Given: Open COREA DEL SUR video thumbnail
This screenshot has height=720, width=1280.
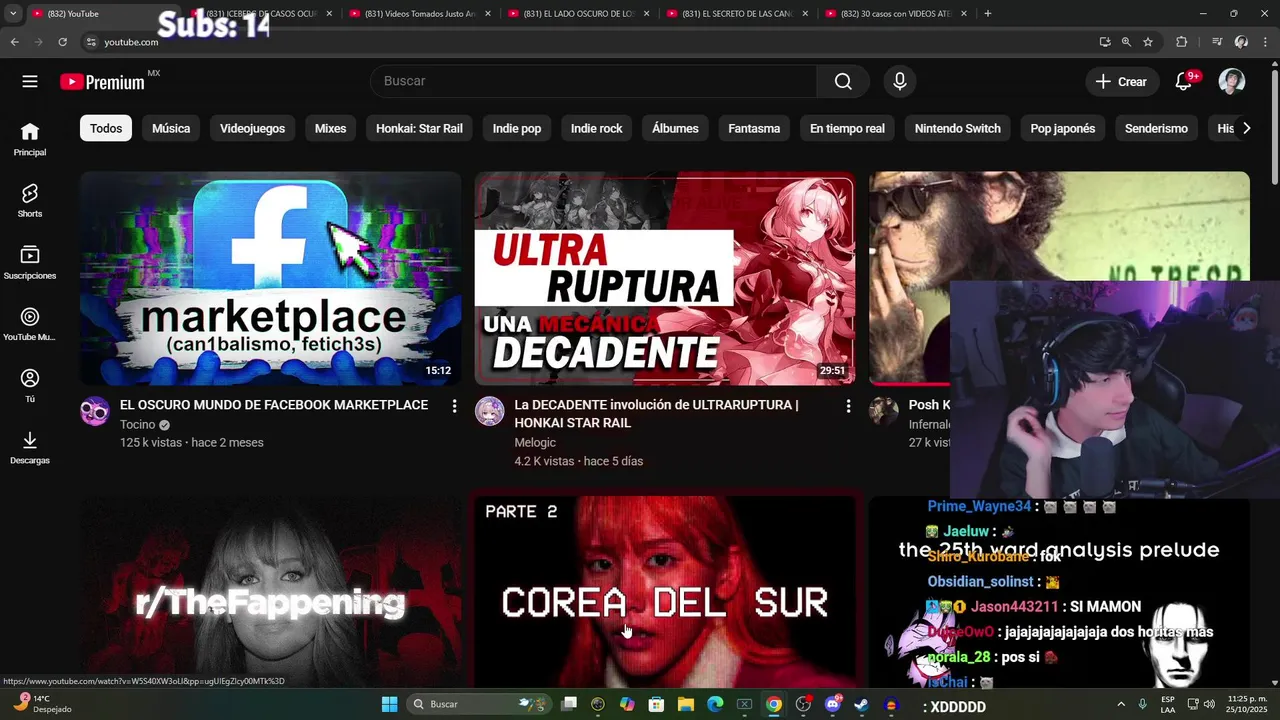Looking at the screenshot, I should tap(665, 593).
